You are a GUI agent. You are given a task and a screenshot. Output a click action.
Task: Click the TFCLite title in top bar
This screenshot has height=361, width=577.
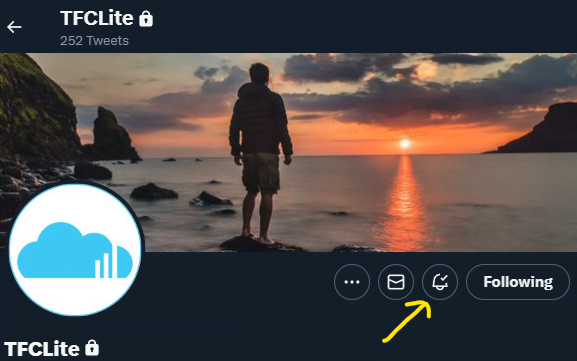click(x=97, y=18)
